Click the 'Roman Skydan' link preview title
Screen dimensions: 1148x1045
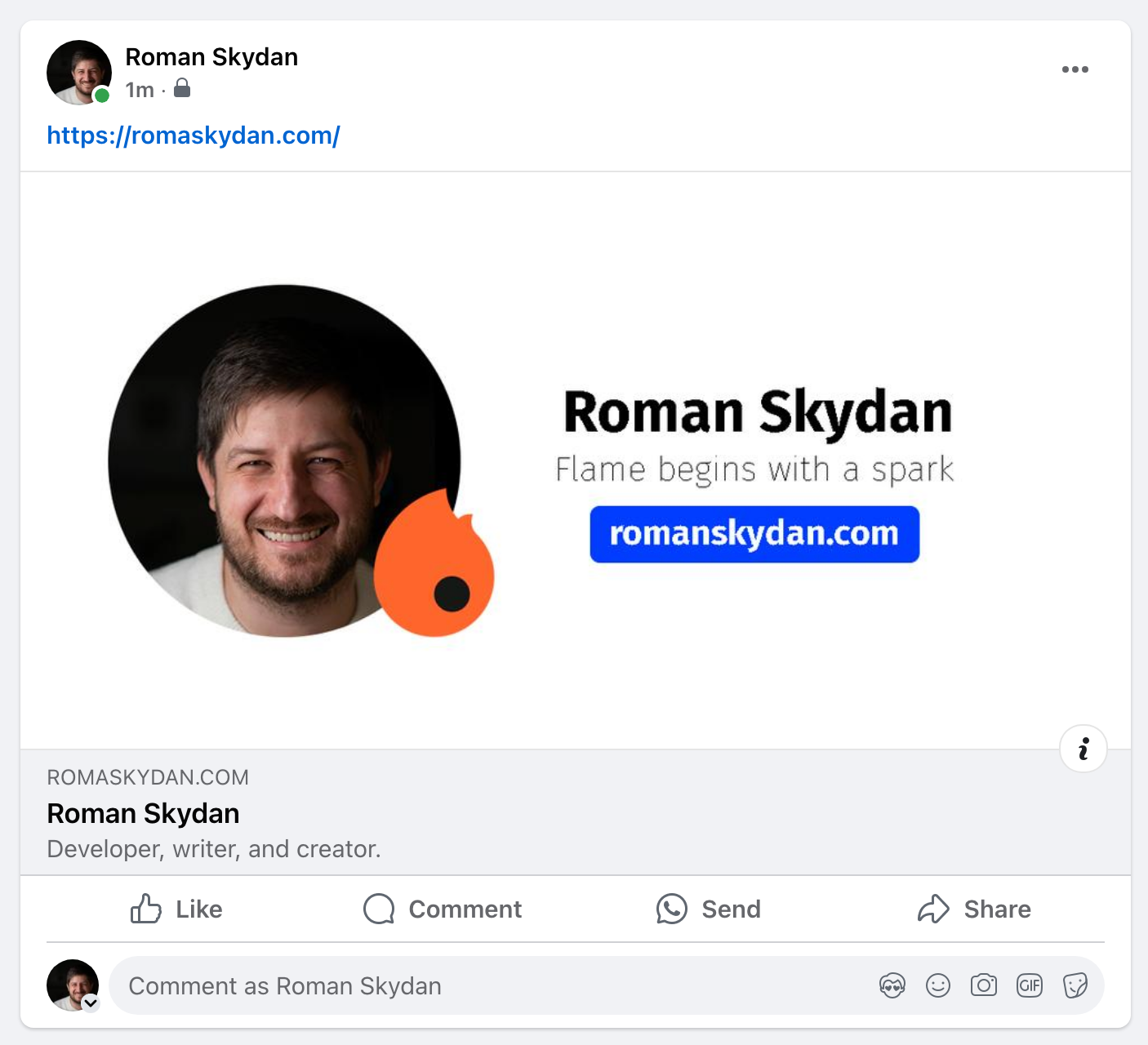coord(143,814)
